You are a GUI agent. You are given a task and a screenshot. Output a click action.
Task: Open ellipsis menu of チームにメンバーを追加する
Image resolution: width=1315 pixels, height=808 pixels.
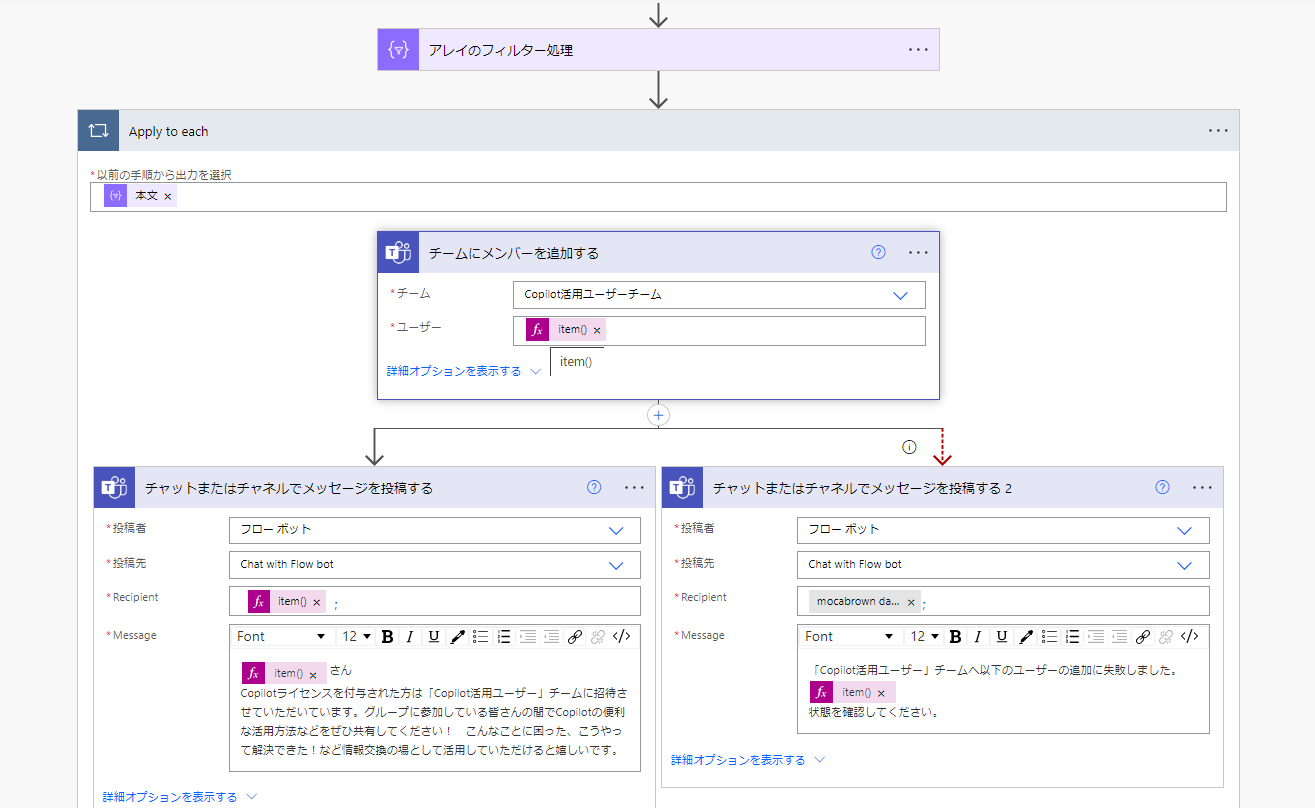(918, 253)
